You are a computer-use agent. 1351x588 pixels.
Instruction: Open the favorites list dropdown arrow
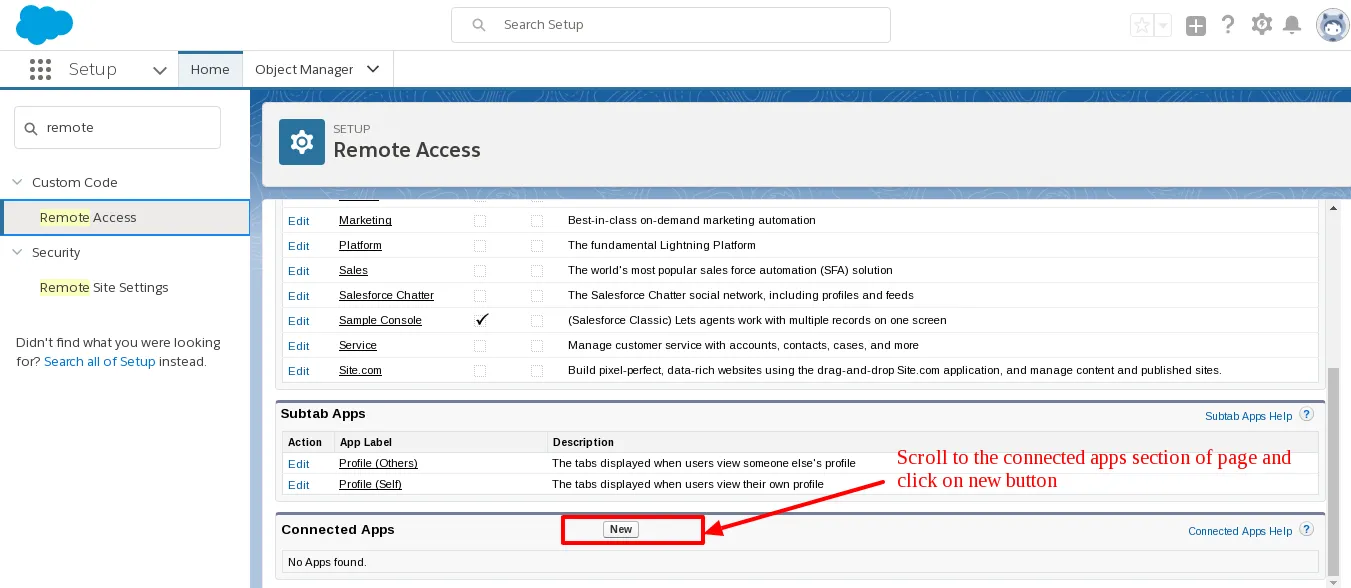tap(1162, 27)
